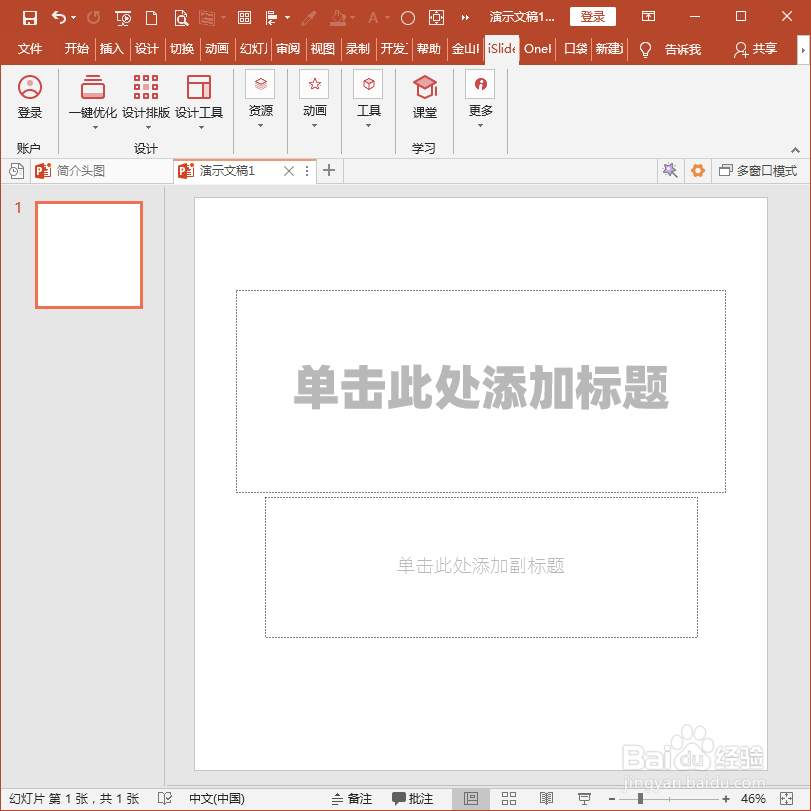Switch to the 插入 ribbon tab
811x811 pixels.
tap(114, 47)
